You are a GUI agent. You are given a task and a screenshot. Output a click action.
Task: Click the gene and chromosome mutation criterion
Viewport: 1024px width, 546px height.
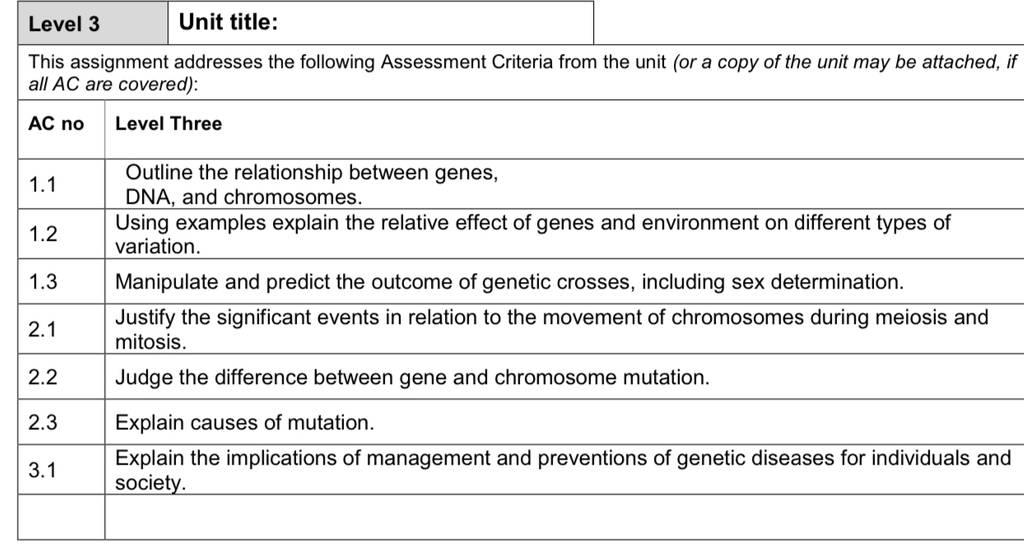[412, 377]
